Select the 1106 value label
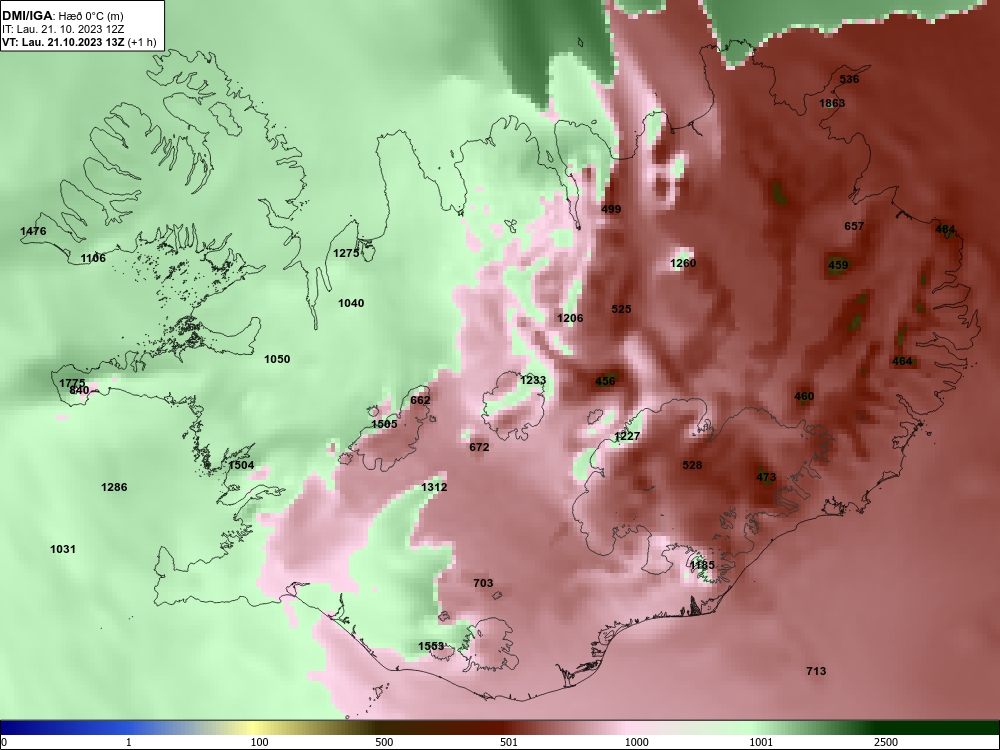 pyautogui.click(x=93, y=258)
